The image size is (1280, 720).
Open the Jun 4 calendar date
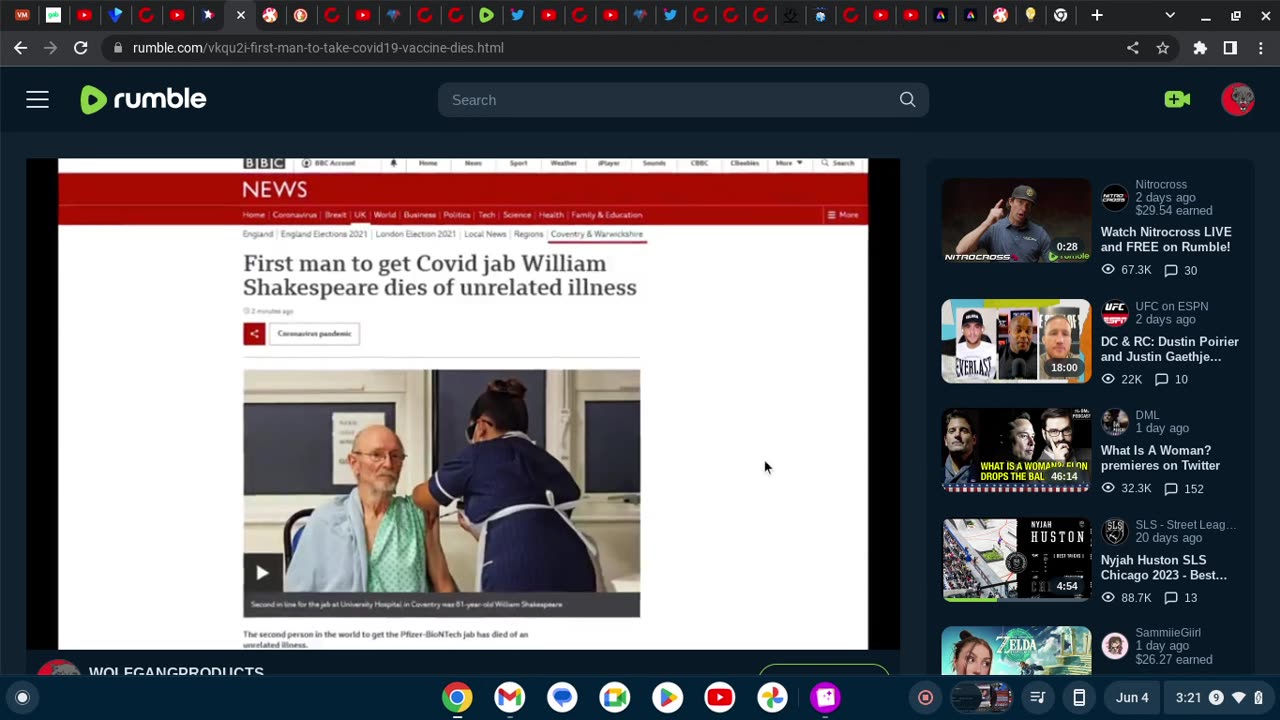click(x=1132, y=697)
